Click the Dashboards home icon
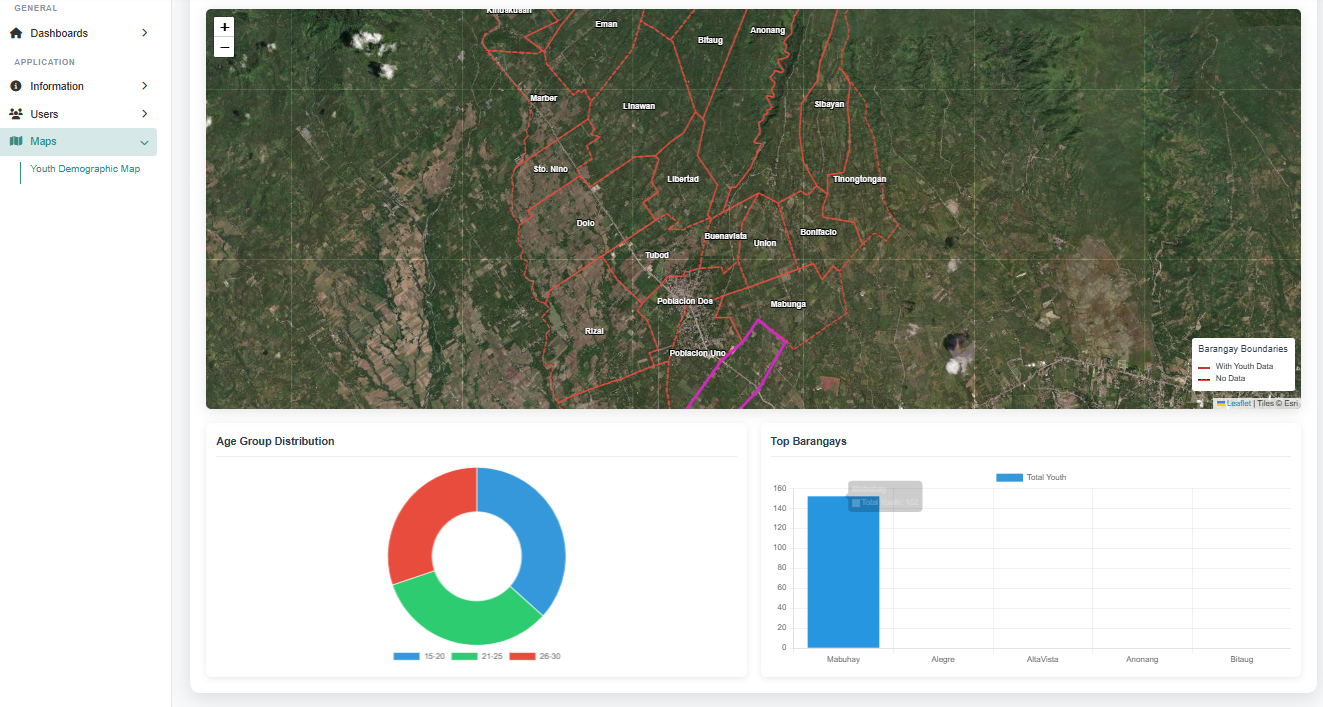1323x707 pixels. click(x=16, y=33)
